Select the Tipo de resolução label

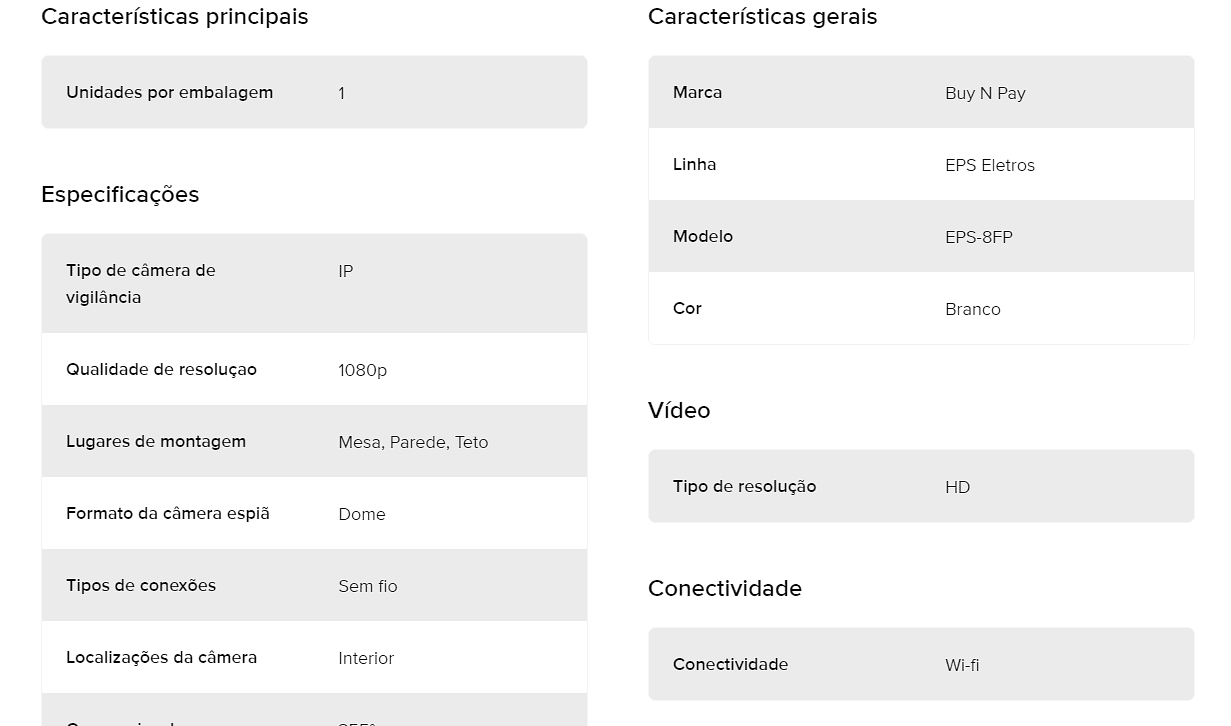(745, 486)
